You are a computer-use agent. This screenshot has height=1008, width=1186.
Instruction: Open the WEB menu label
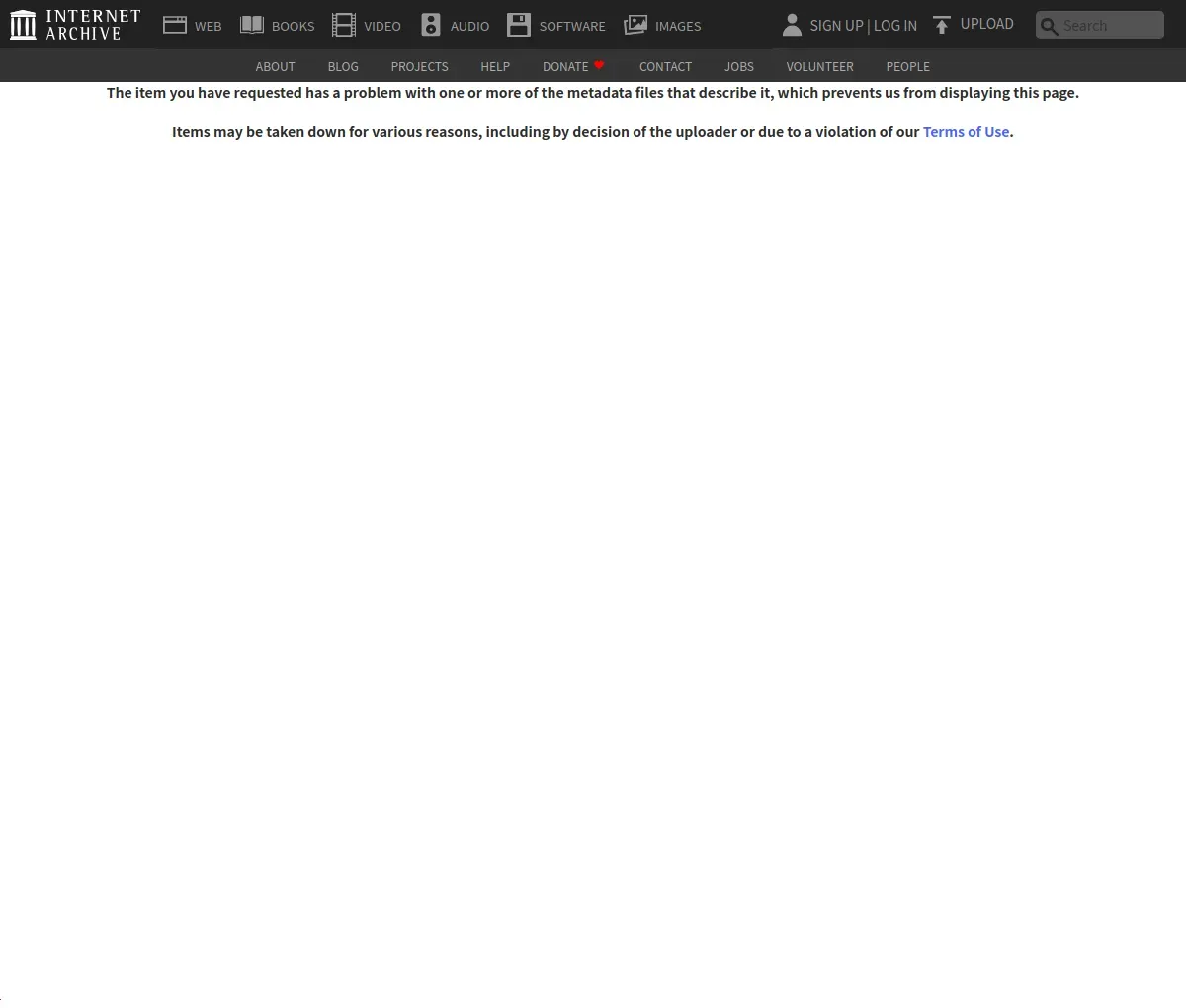pyautogui.click(x=209, y=26)
